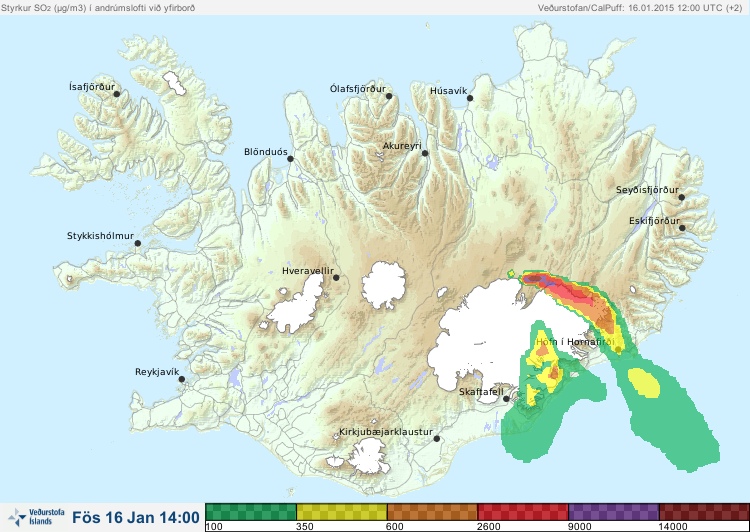Click the Reykjavík label text
Viewport: 750px width, 532px height.
[x=157, y=372]
